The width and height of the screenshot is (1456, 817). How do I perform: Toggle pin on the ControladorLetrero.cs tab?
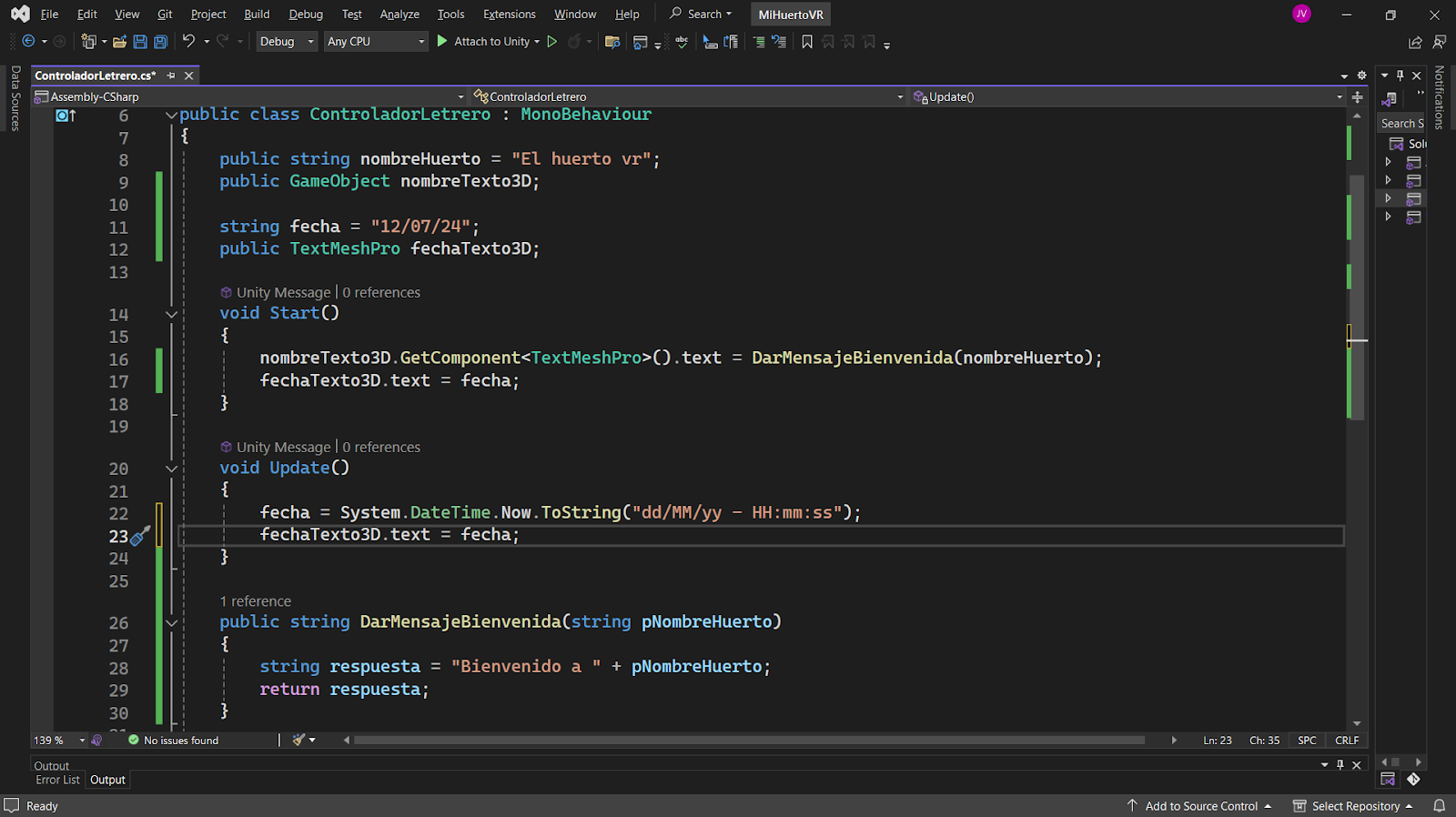pos(171,76)
